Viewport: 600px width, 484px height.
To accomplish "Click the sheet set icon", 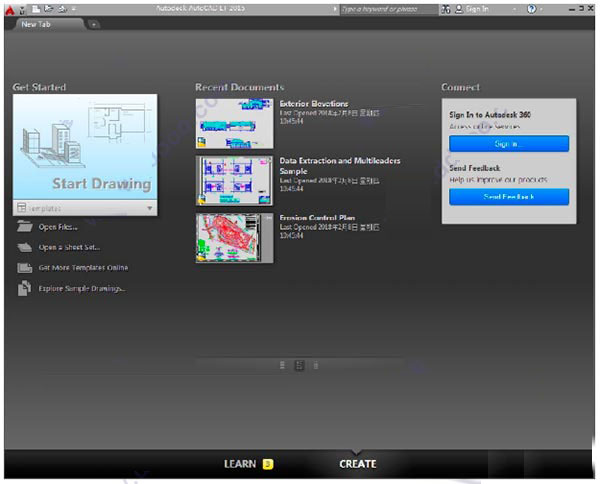I will pyautogui.click(x=25, y=247).
